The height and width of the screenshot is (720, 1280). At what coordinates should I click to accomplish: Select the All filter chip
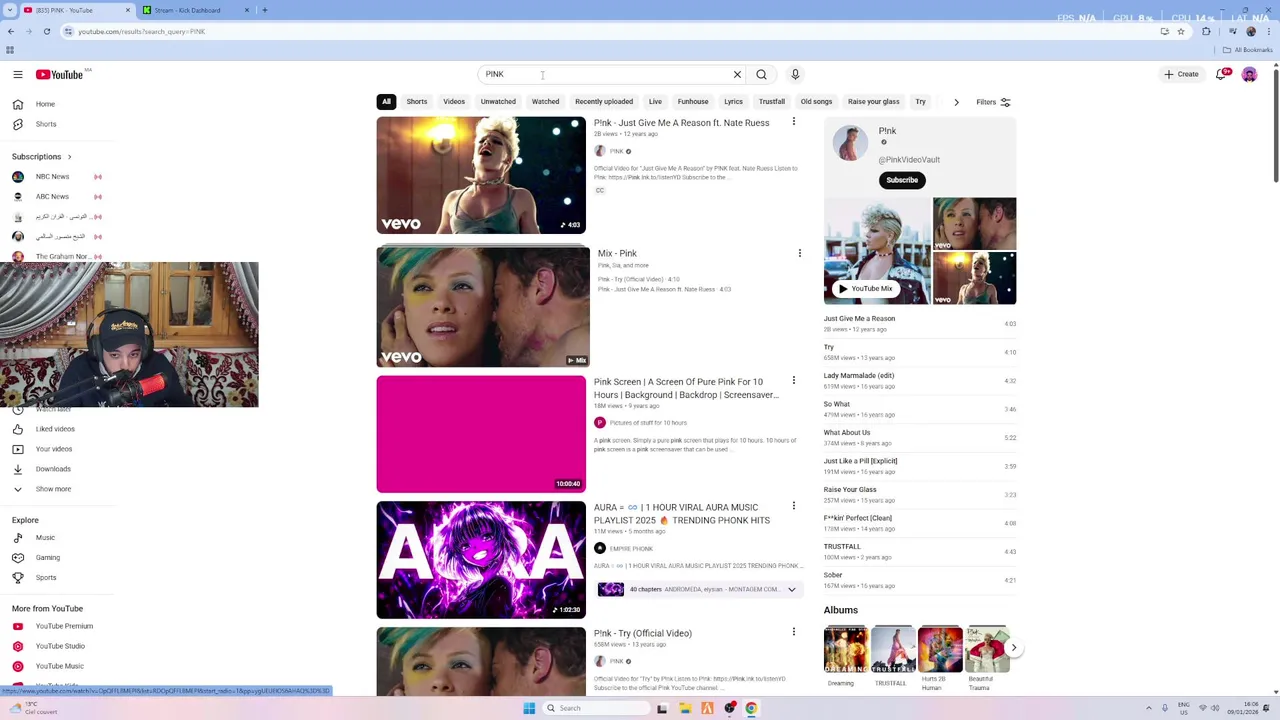coord(386,101)
